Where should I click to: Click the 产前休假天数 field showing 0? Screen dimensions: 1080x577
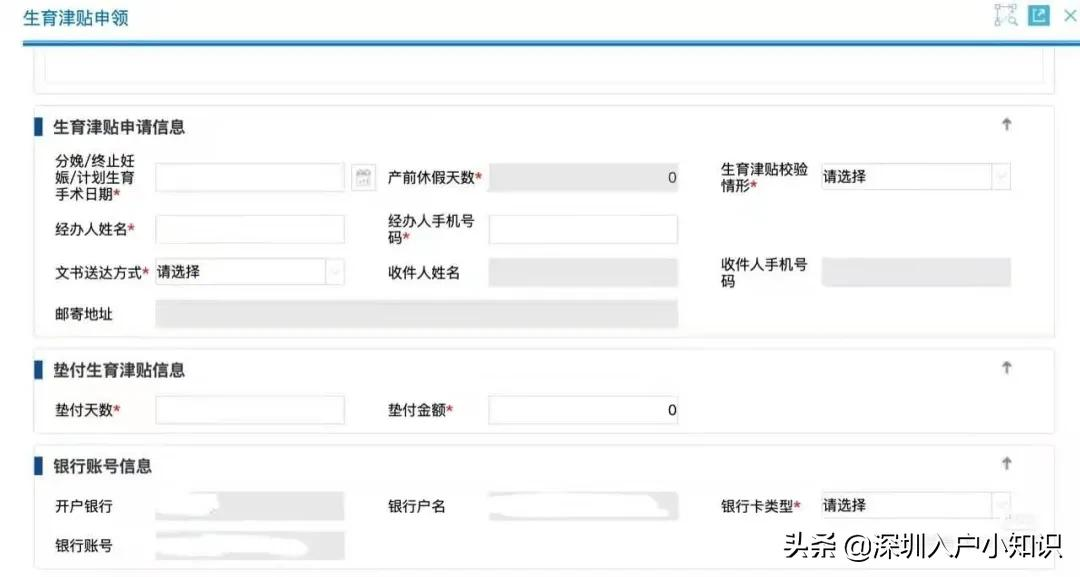pyautogui.click(x=582, y=177)
